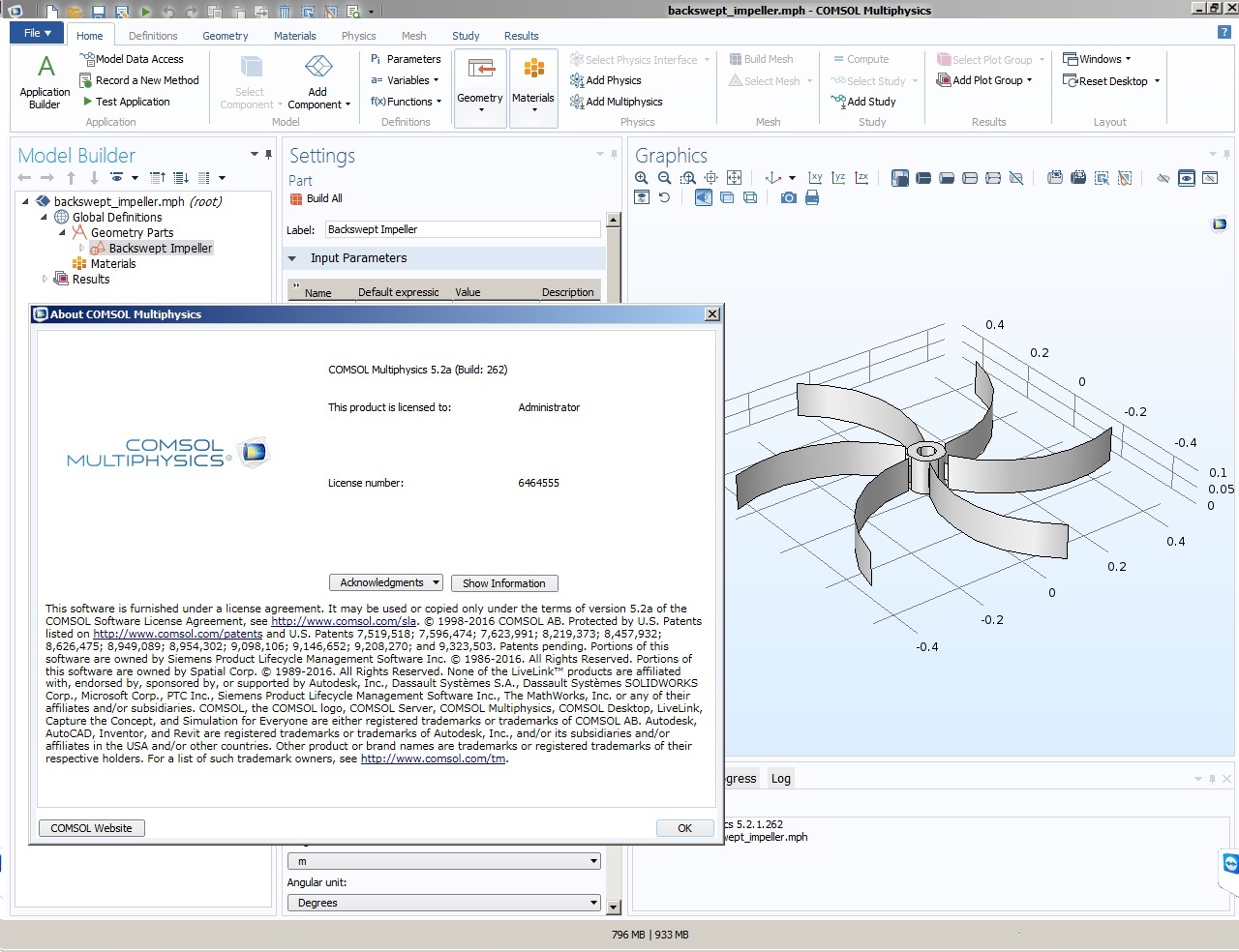Click OK in About dialog
The image size is (1239, 952).
pyautogui.click(x=684, y=828)
